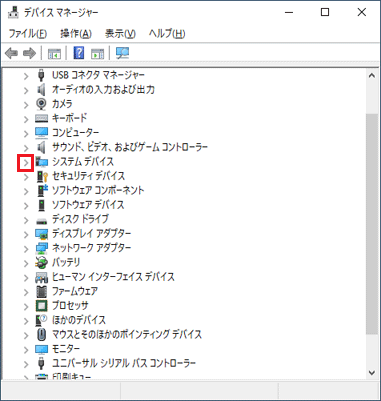The height and width of the screenshot is (401, 381).
Task: Click the モニター monitor icon
Action: pos(41,349)
